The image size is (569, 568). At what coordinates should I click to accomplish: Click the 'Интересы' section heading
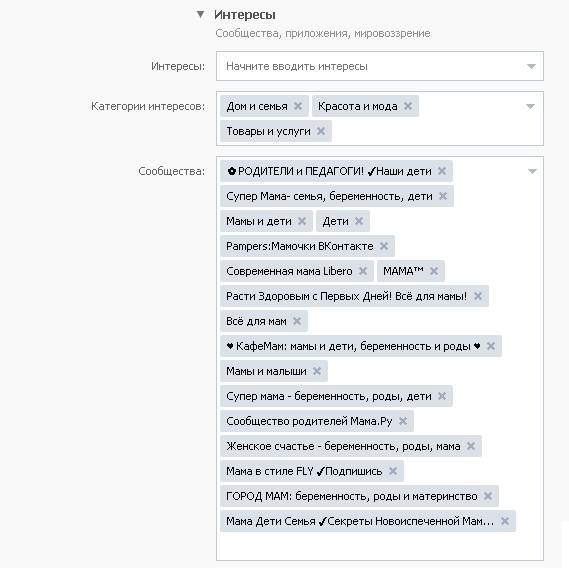[245, 15]
